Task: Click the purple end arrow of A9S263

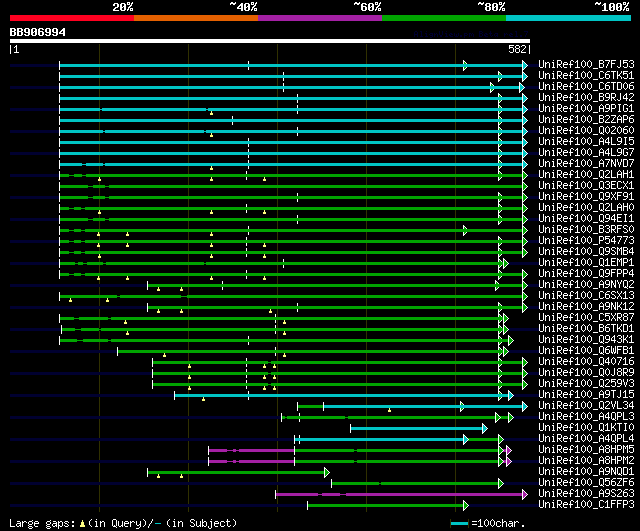Action: coord(525,495)
